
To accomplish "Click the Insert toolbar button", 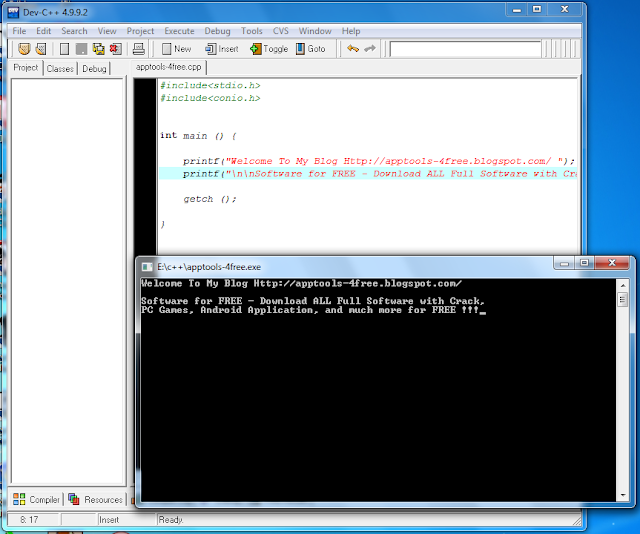I will (x=222, y=49).
